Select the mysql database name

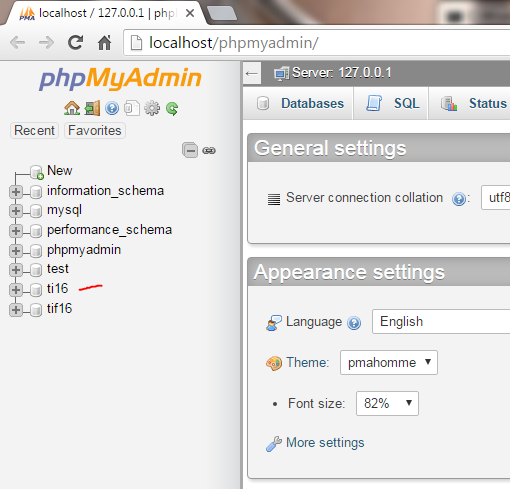tap(64, 210)
